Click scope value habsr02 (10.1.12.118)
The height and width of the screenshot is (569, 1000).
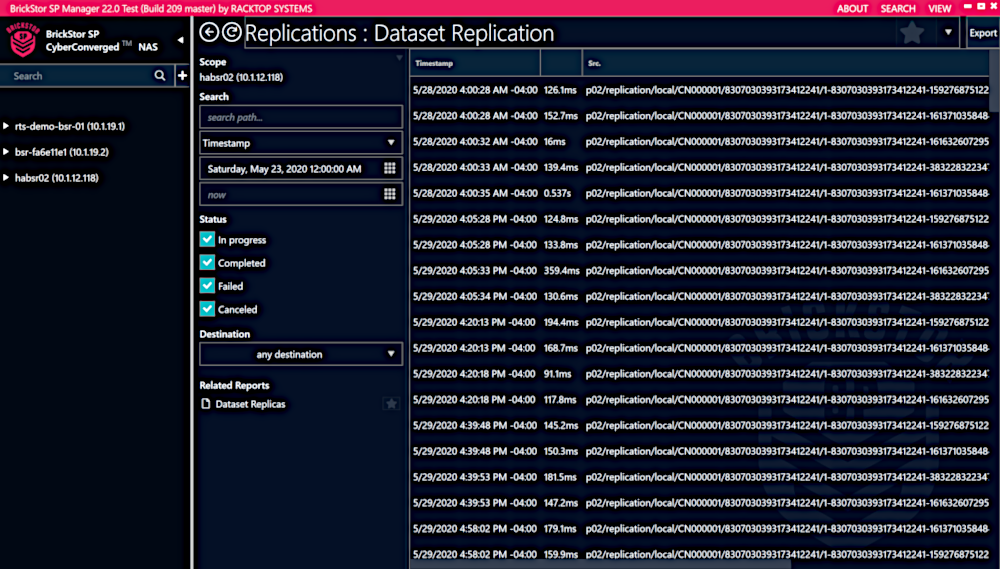pos(241,77)
